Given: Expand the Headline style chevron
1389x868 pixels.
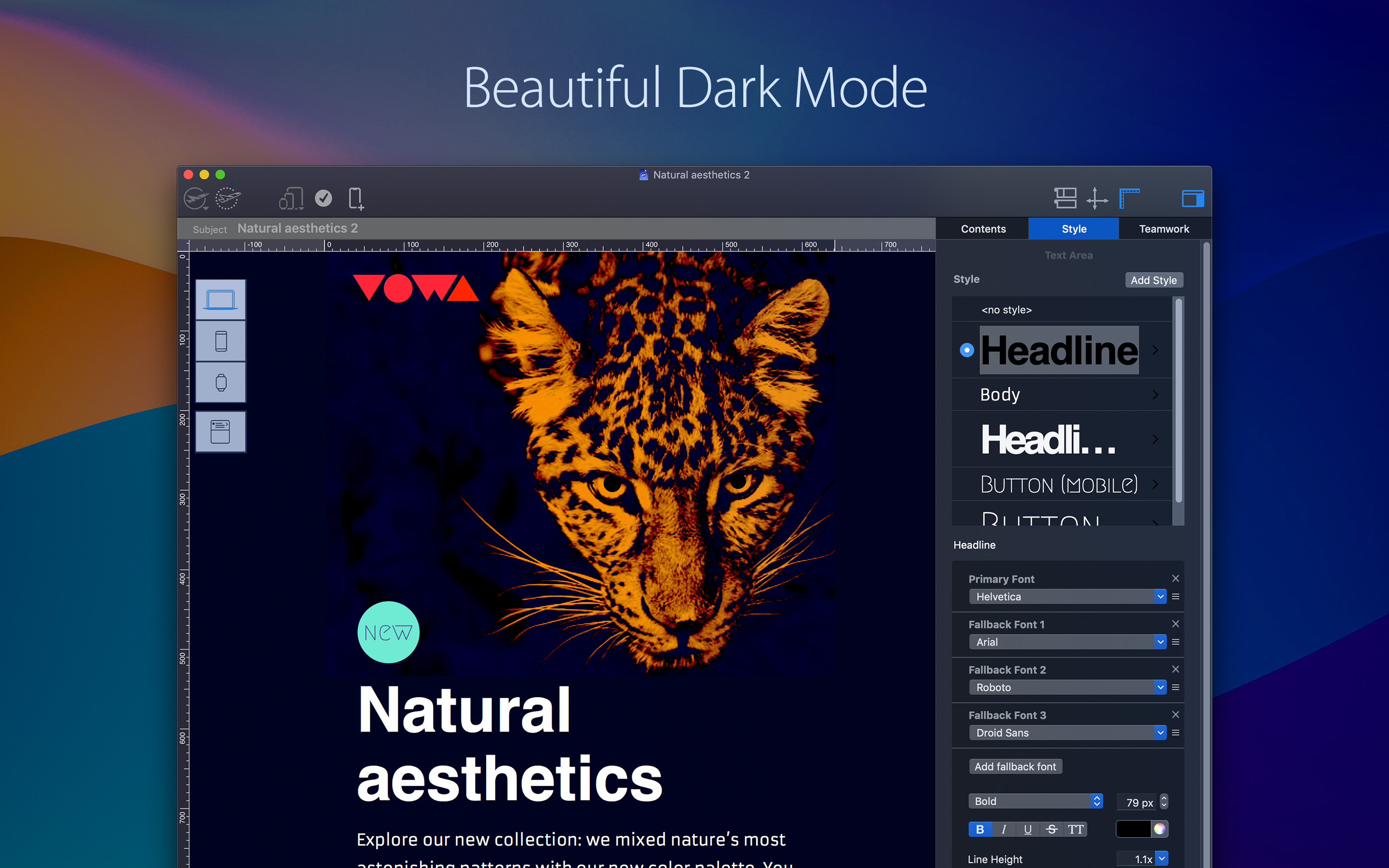Looking at the screenshot, I should click(1156, 350).
